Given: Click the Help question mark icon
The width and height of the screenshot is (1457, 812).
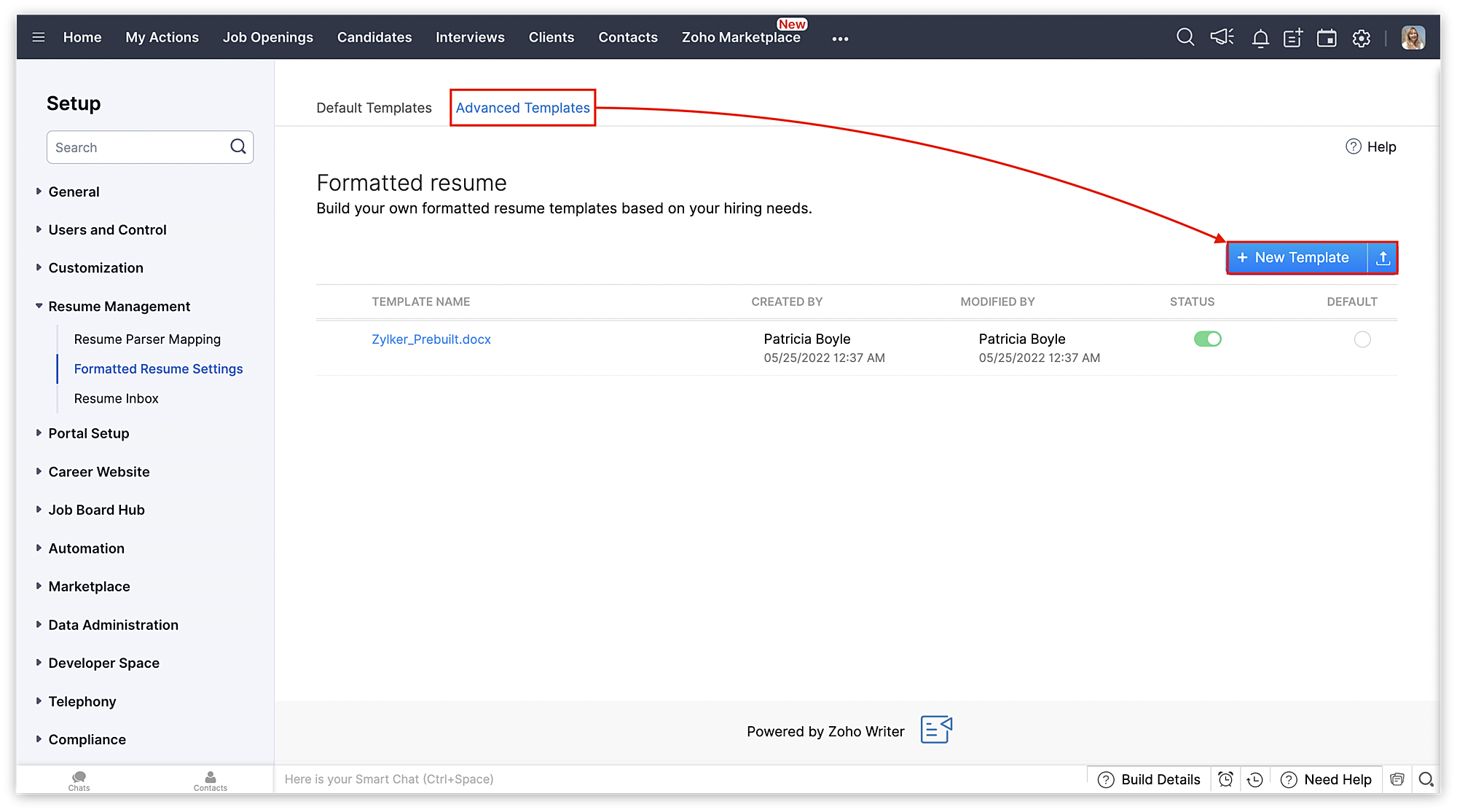Looking at the screenshot, I should pyautogui.click(x=1354, y=146).
